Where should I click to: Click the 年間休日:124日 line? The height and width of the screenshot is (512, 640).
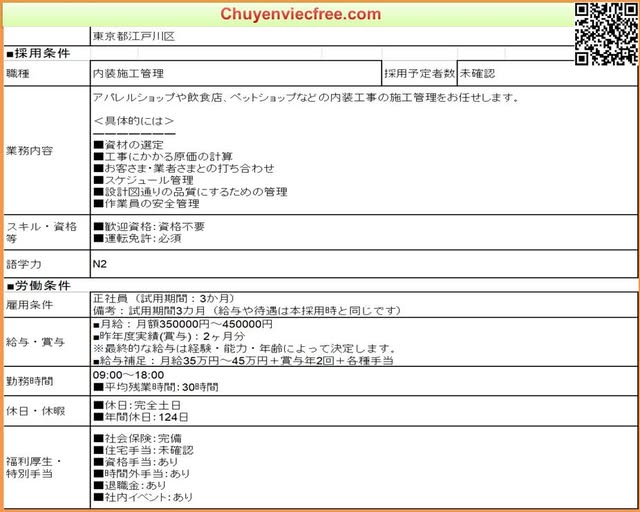click(140, 417)
